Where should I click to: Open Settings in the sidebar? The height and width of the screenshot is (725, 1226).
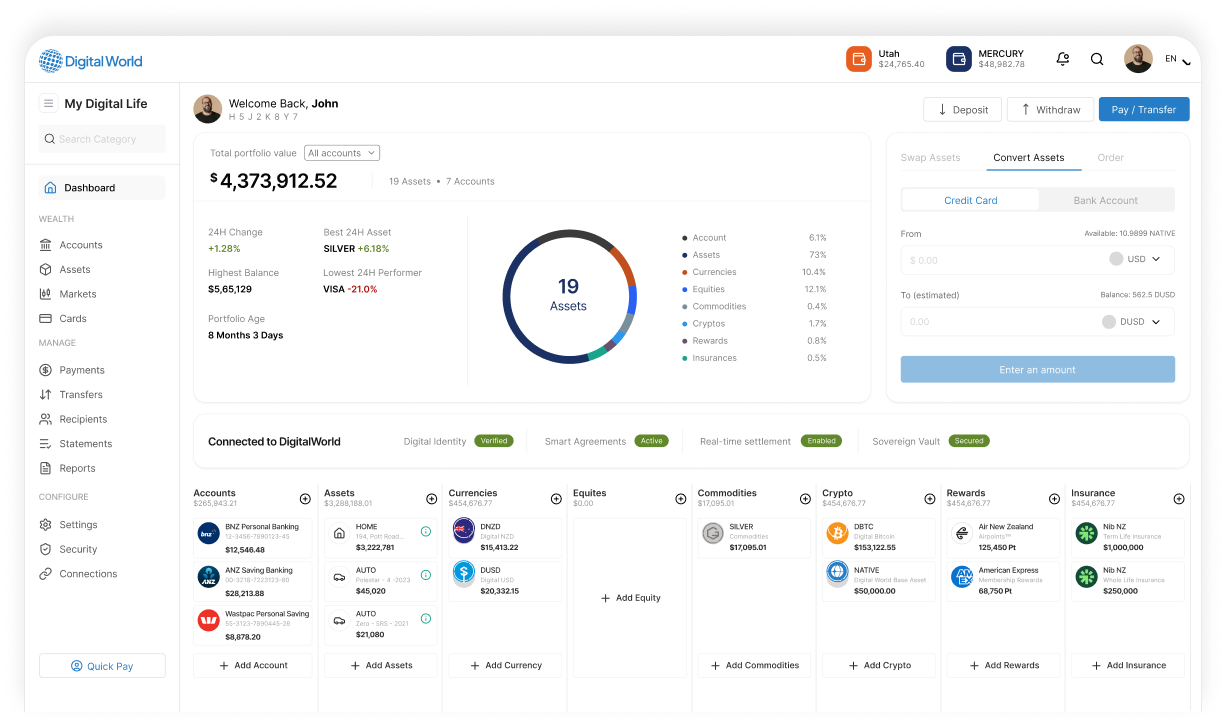point(68,525)
